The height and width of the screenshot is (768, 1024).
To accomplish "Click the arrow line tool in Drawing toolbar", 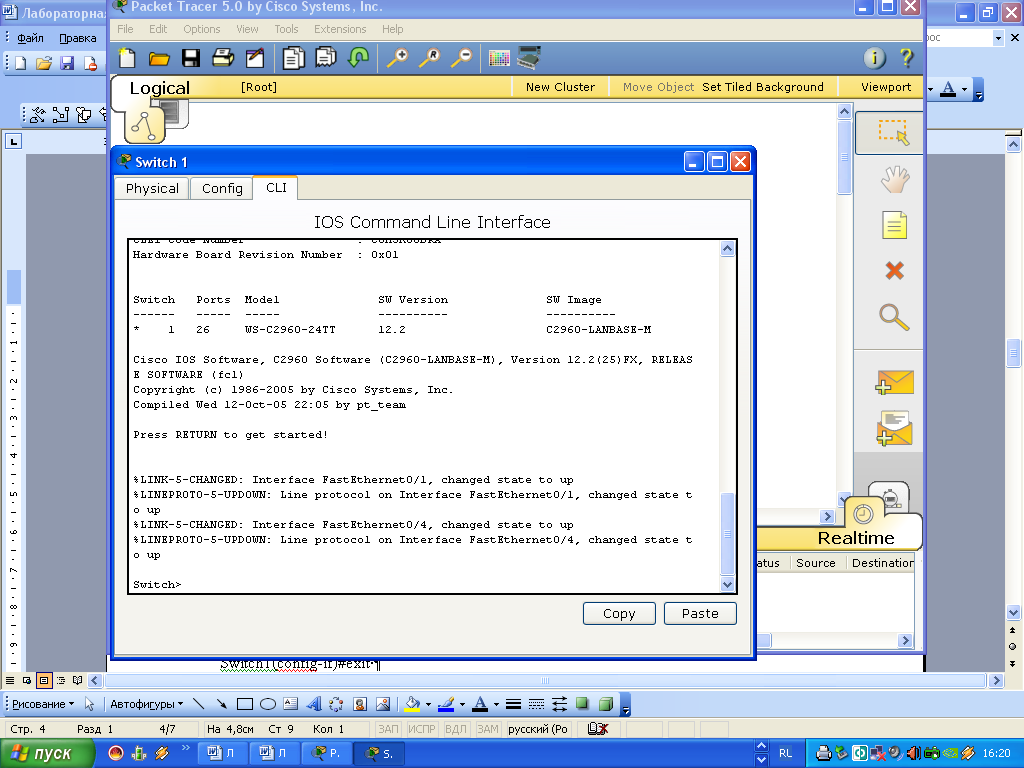I will pos(222,704).
